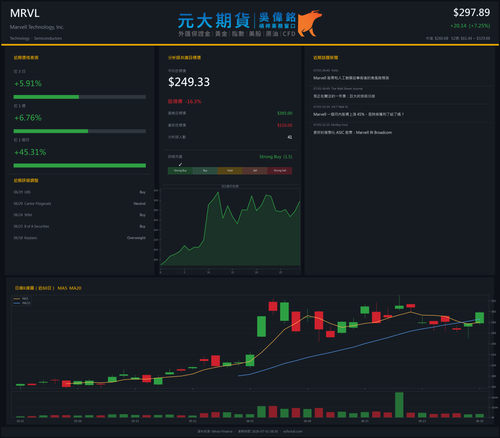Screen dimensions: 500x438
Task: Click the tallest green volume bar
Action: pyautogui.click(x=399, y=405)
